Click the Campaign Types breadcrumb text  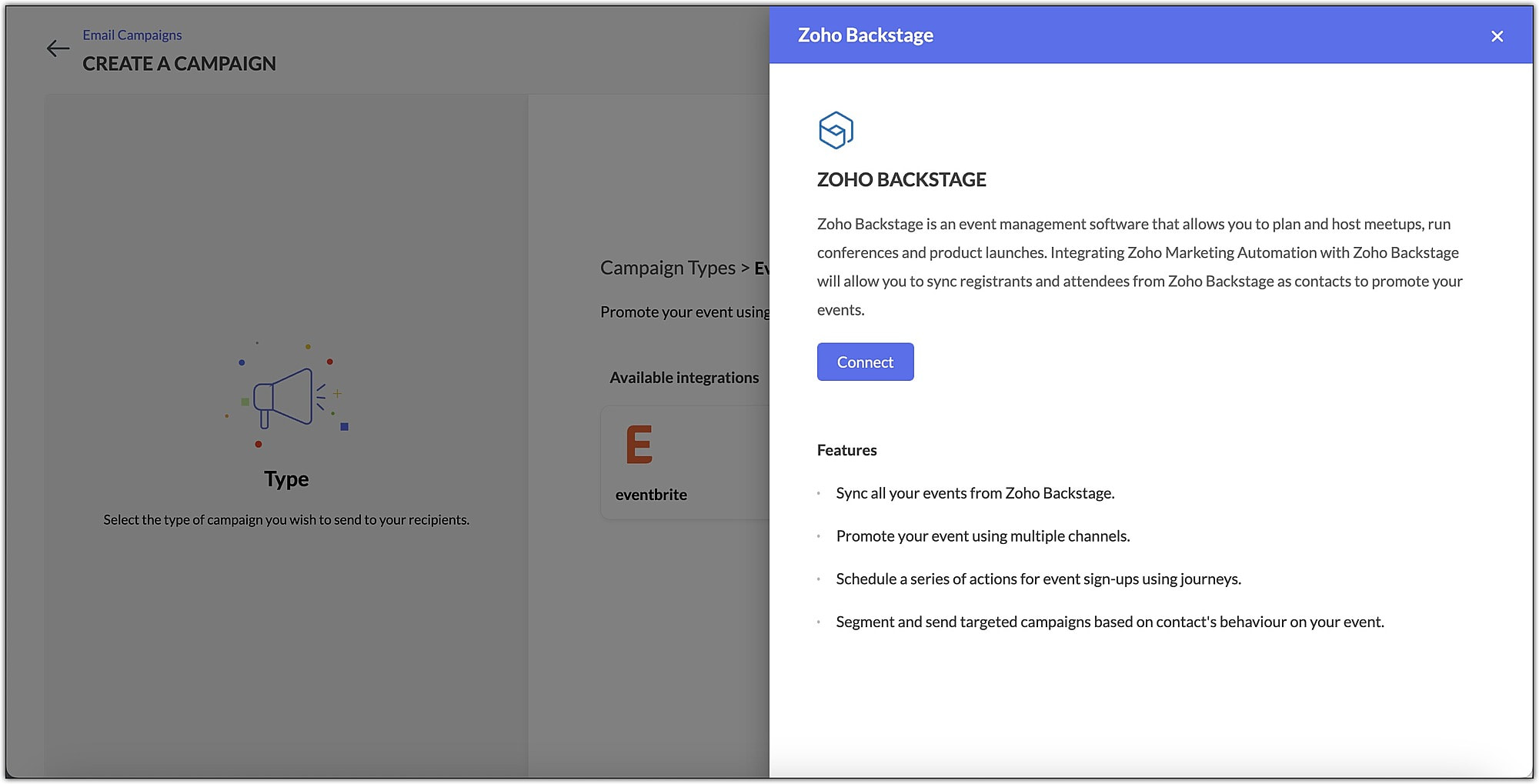coord(668,268)
